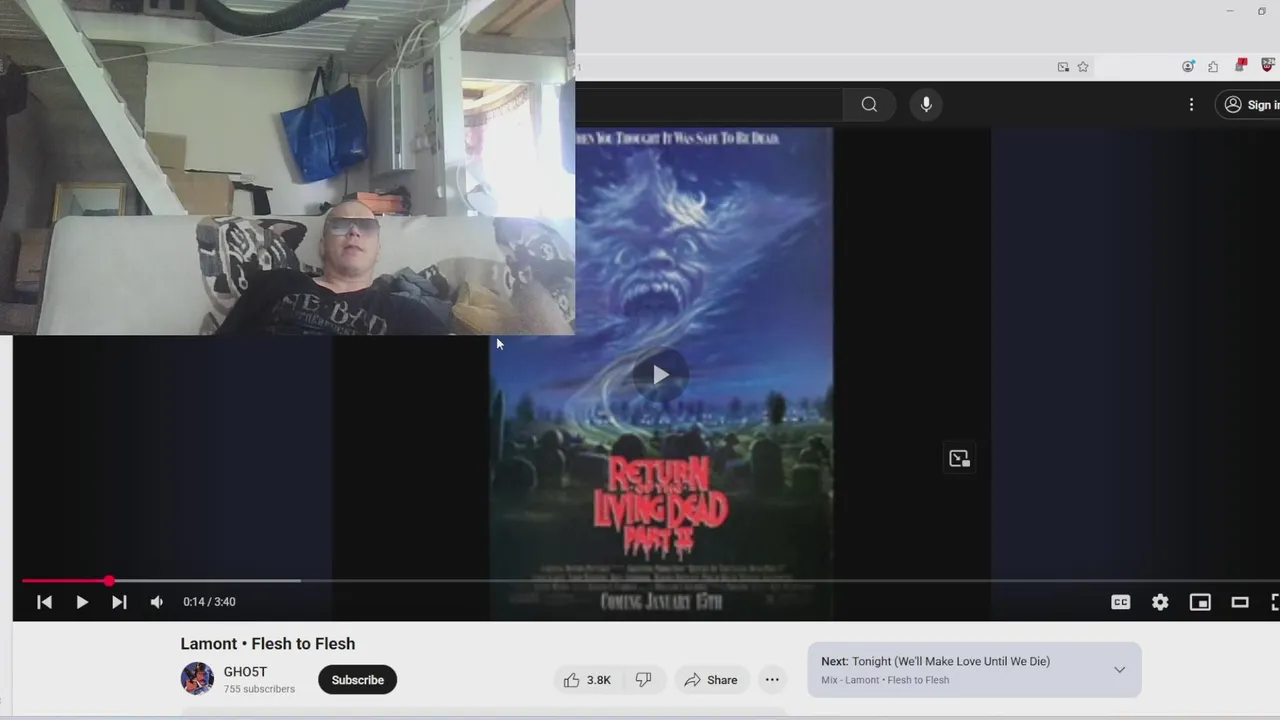Screen dimensions: 1280x720
Task: Click the 0:14 / 3:40 time display
Action: (x=209, y=602)
